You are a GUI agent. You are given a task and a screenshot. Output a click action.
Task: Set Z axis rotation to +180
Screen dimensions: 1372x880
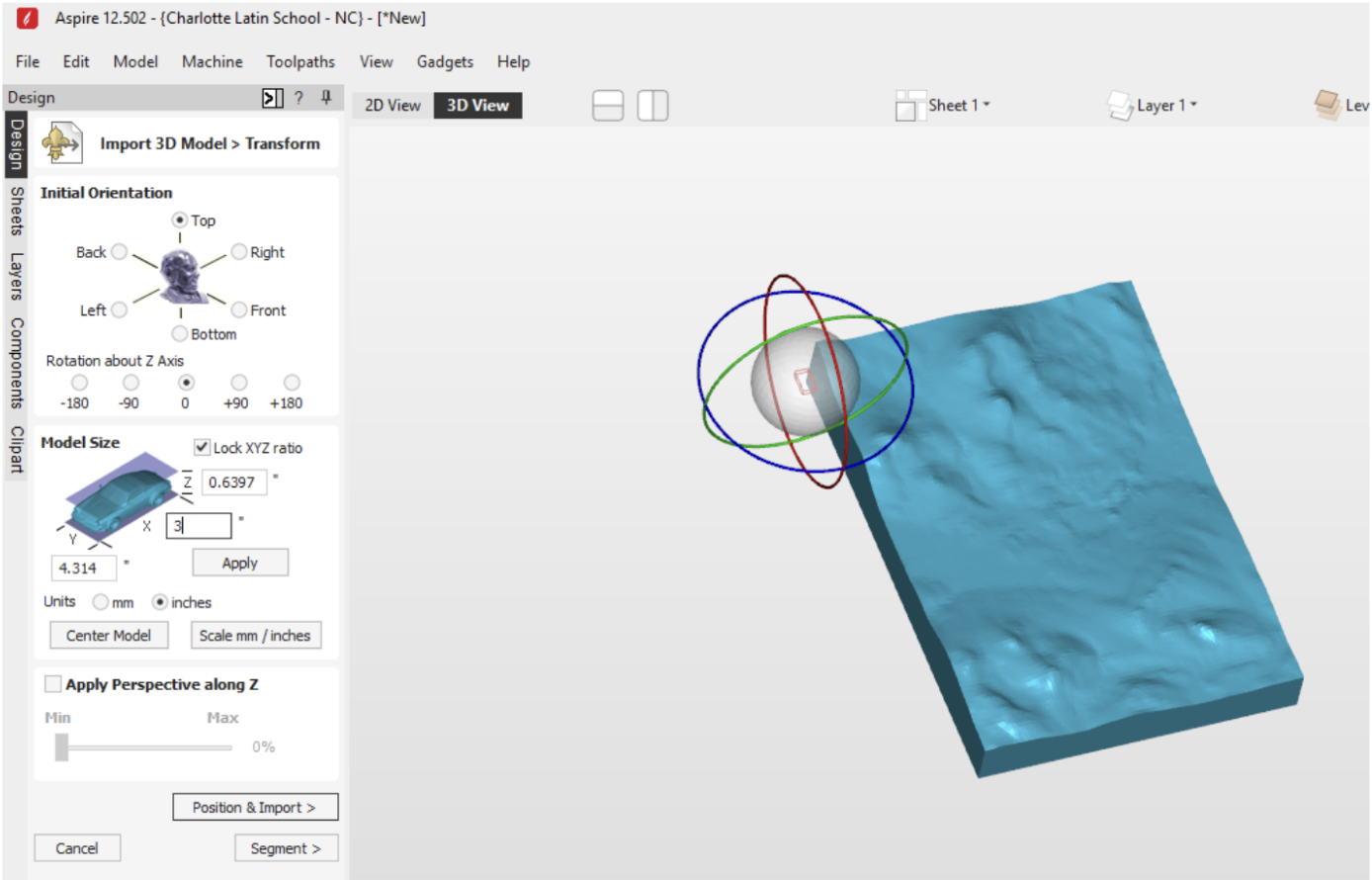pyautogui.click(x=292, y=383)
